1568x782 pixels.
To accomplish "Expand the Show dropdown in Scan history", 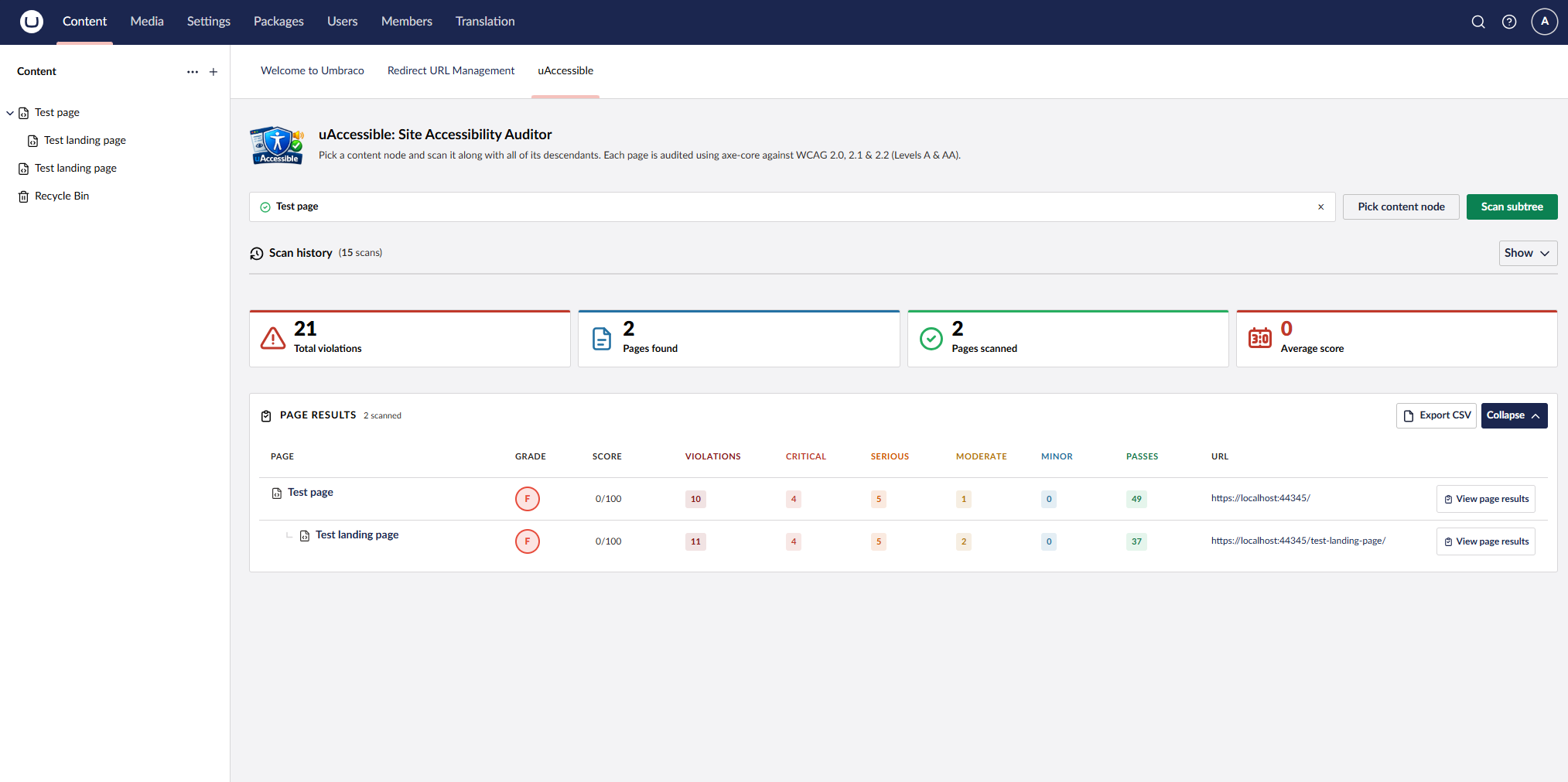I will [1527, 253].
